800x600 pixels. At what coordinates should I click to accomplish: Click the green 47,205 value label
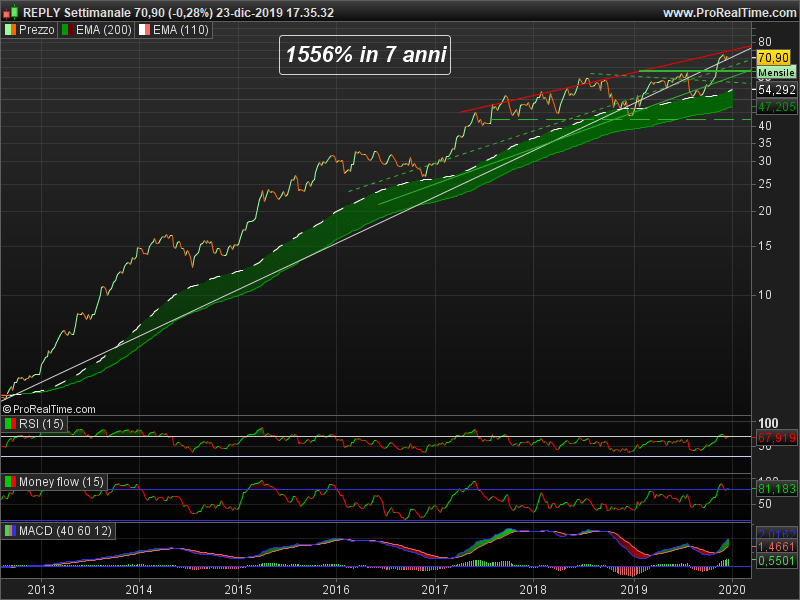pos(777,106)
